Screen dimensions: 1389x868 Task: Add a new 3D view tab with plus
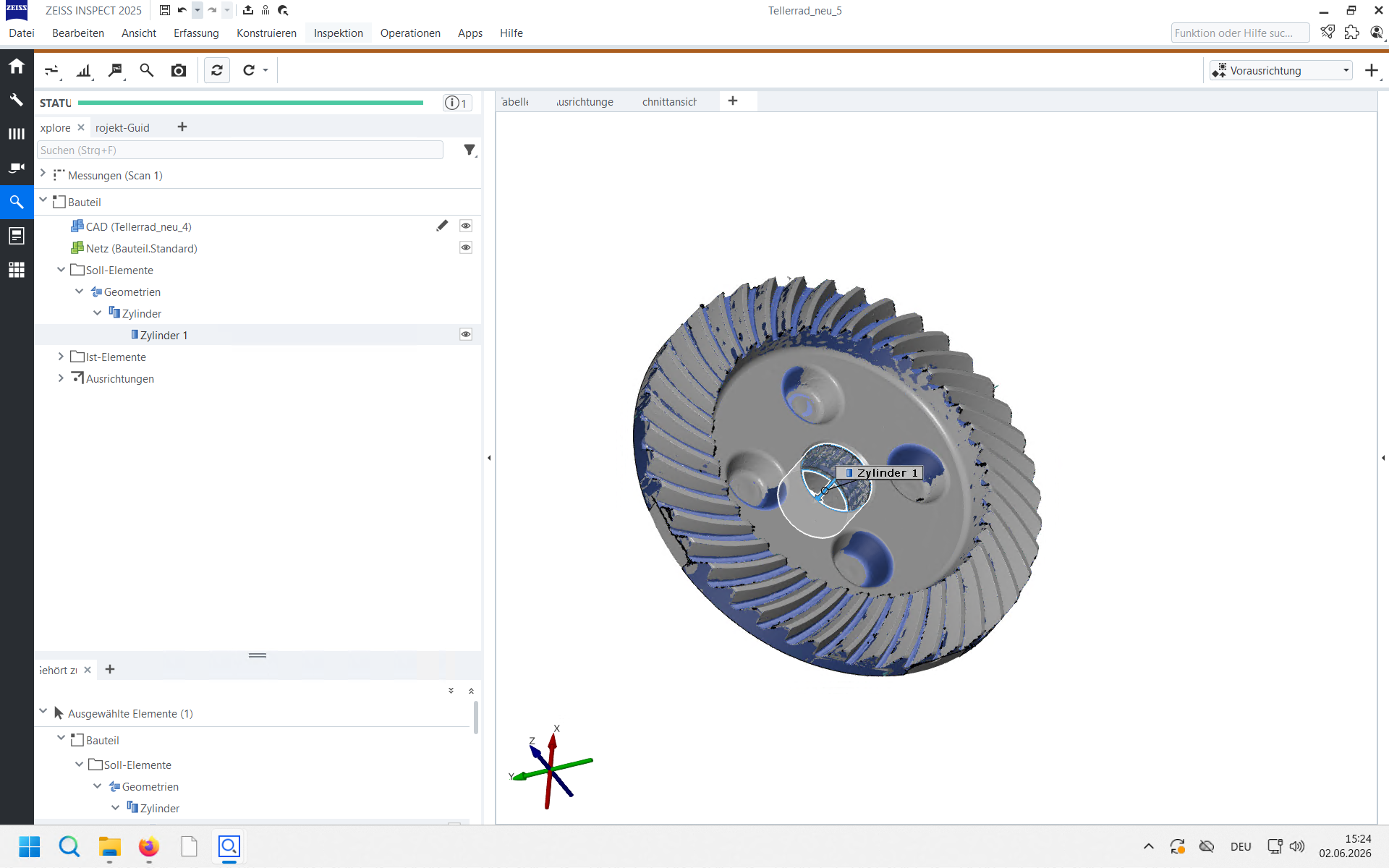(x=733, y=101)
